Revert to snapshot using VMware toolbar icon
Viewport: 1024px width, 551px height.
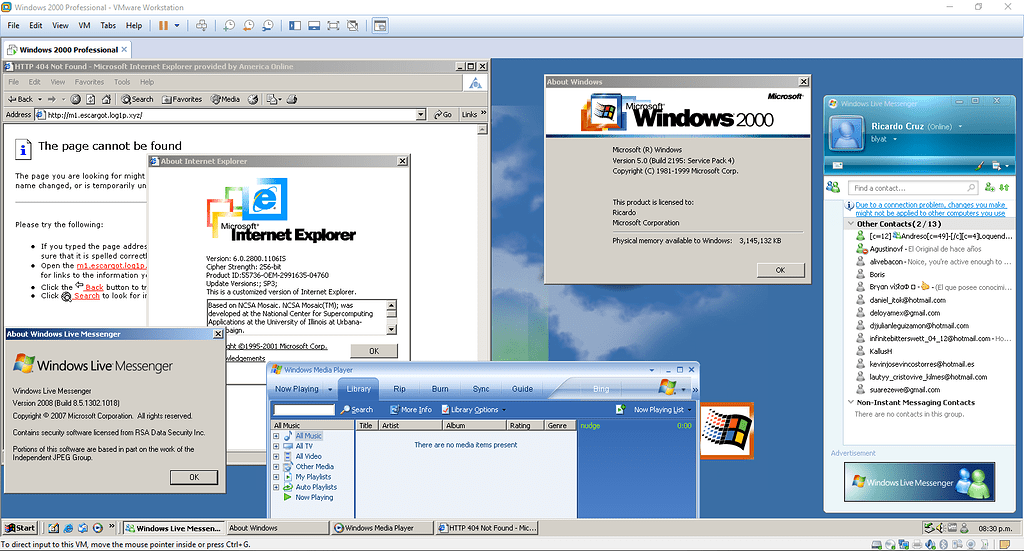coord(249,25)
